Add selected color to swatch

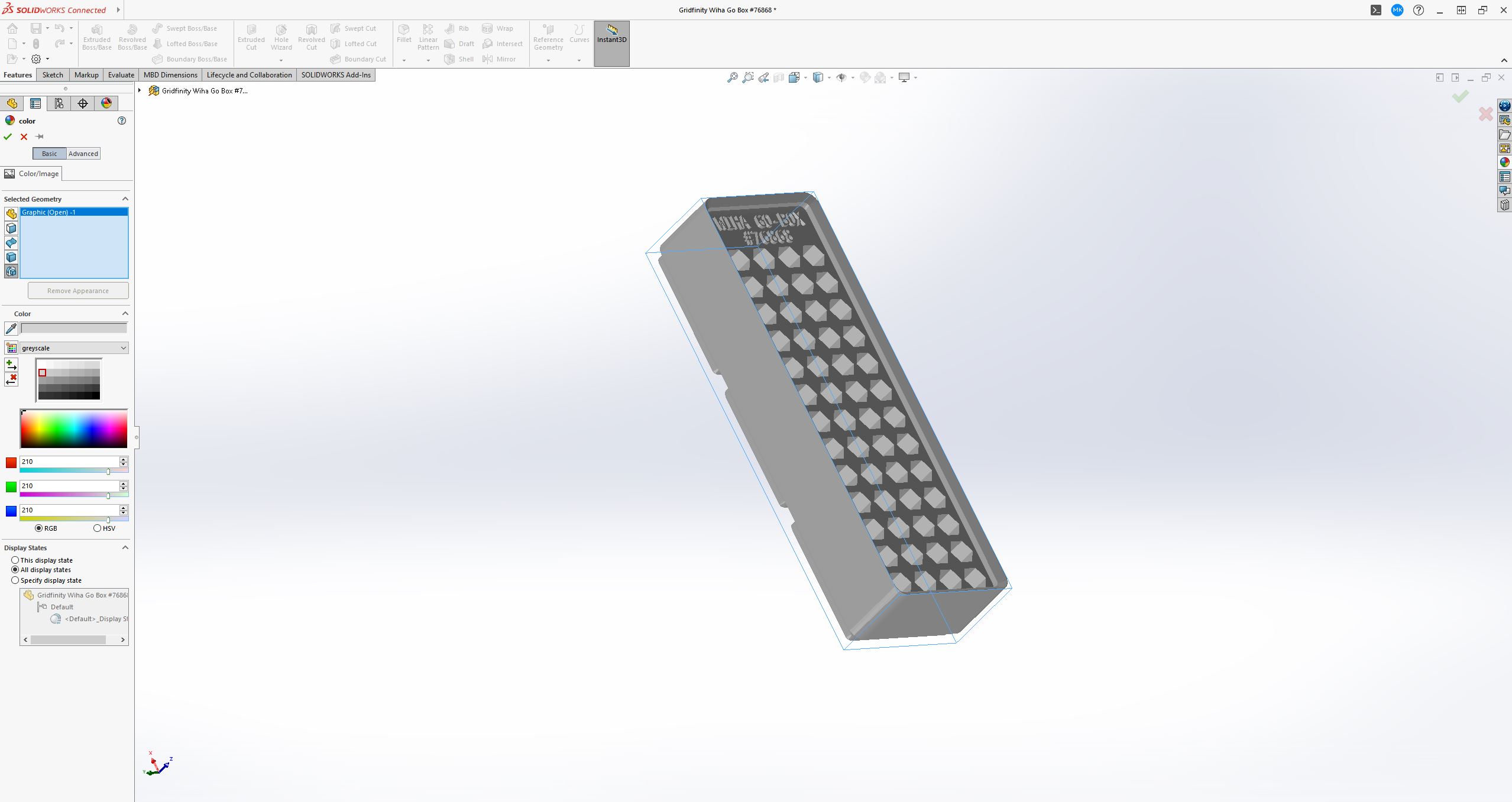pyautogui.click(x=11, y=365)
